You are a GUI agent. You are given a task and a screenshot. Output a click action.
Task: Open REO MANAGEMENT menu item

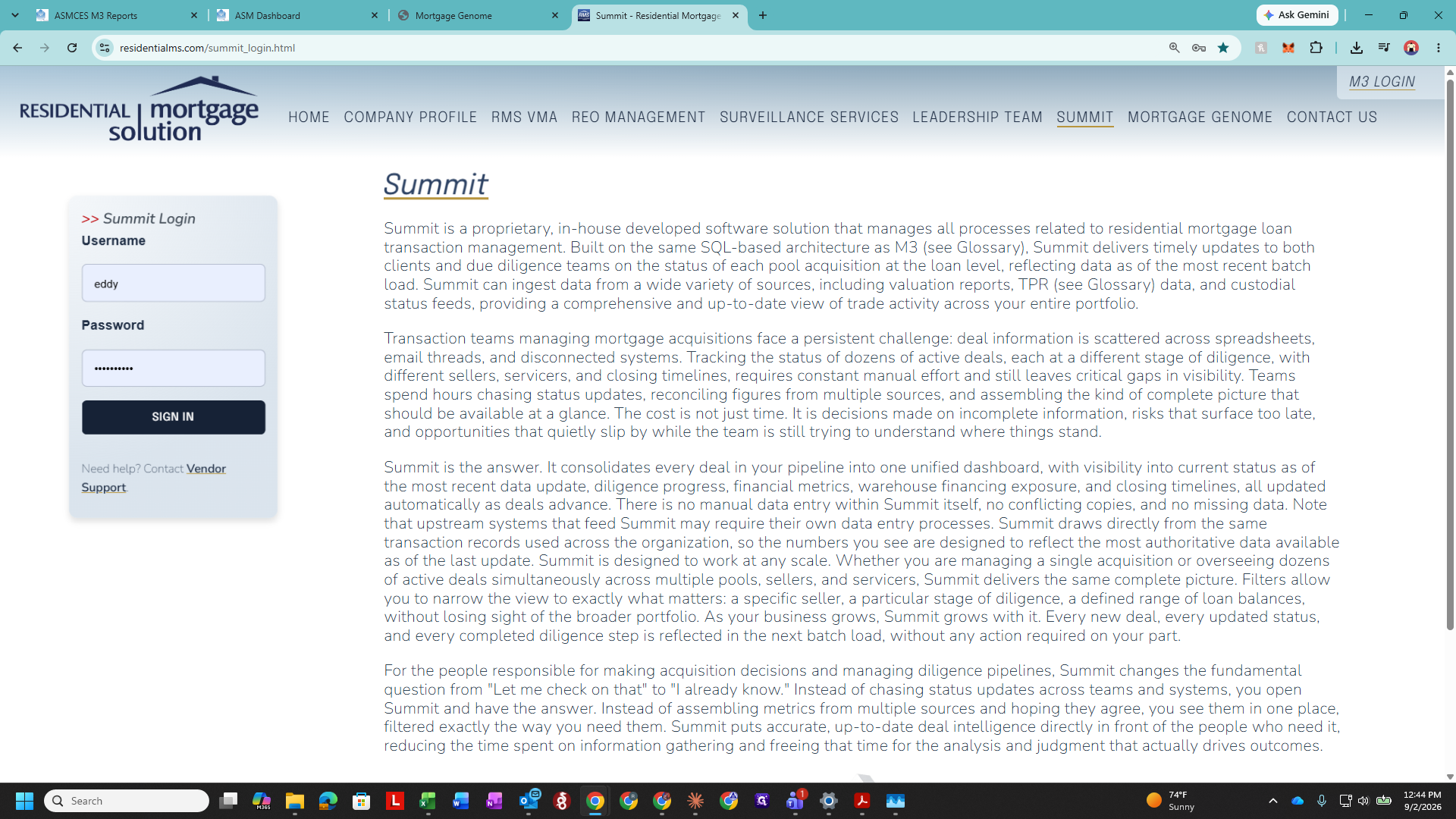point(639,118)
